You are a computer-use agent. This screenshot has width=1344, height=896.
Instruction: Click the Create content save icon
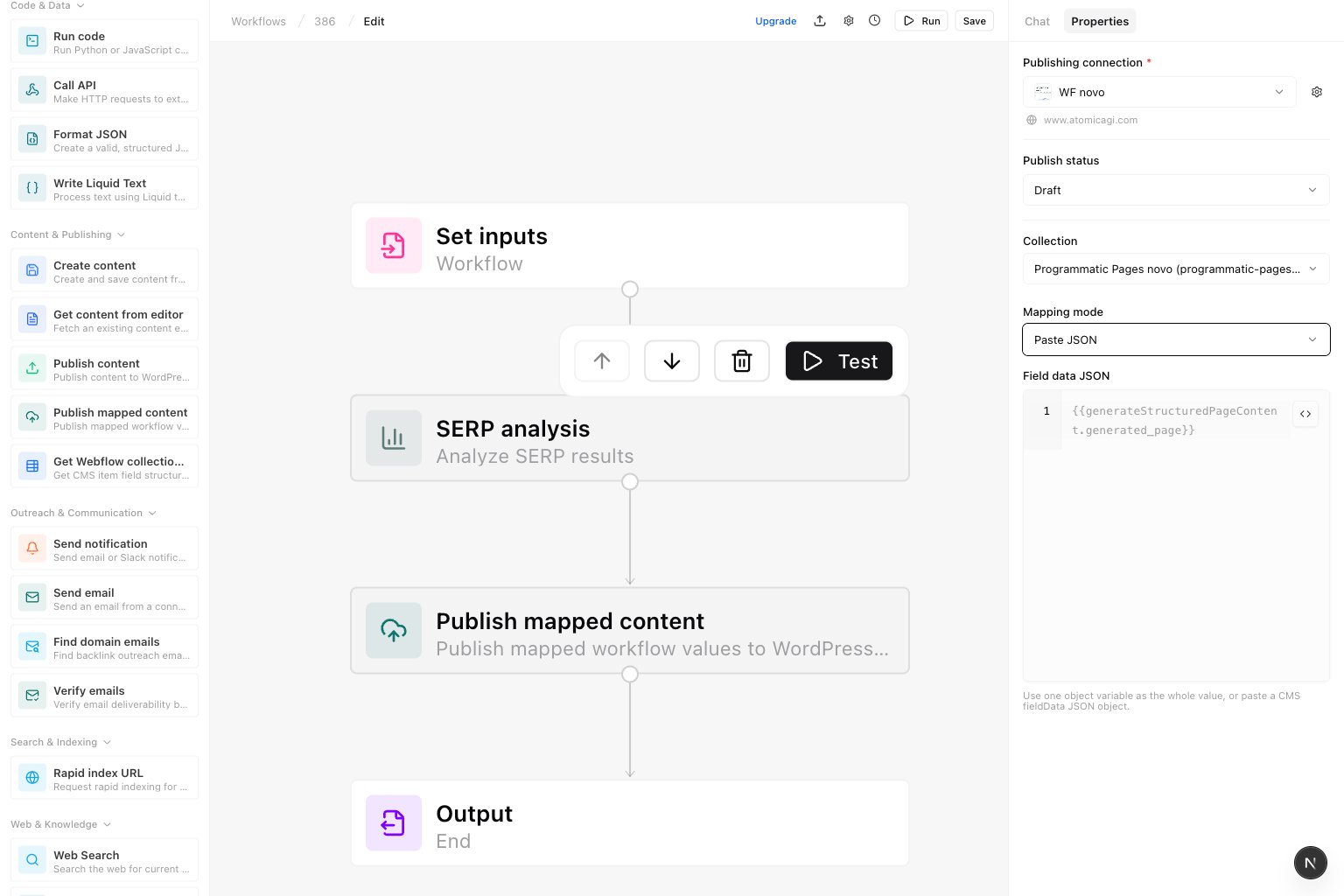(32, 270)
